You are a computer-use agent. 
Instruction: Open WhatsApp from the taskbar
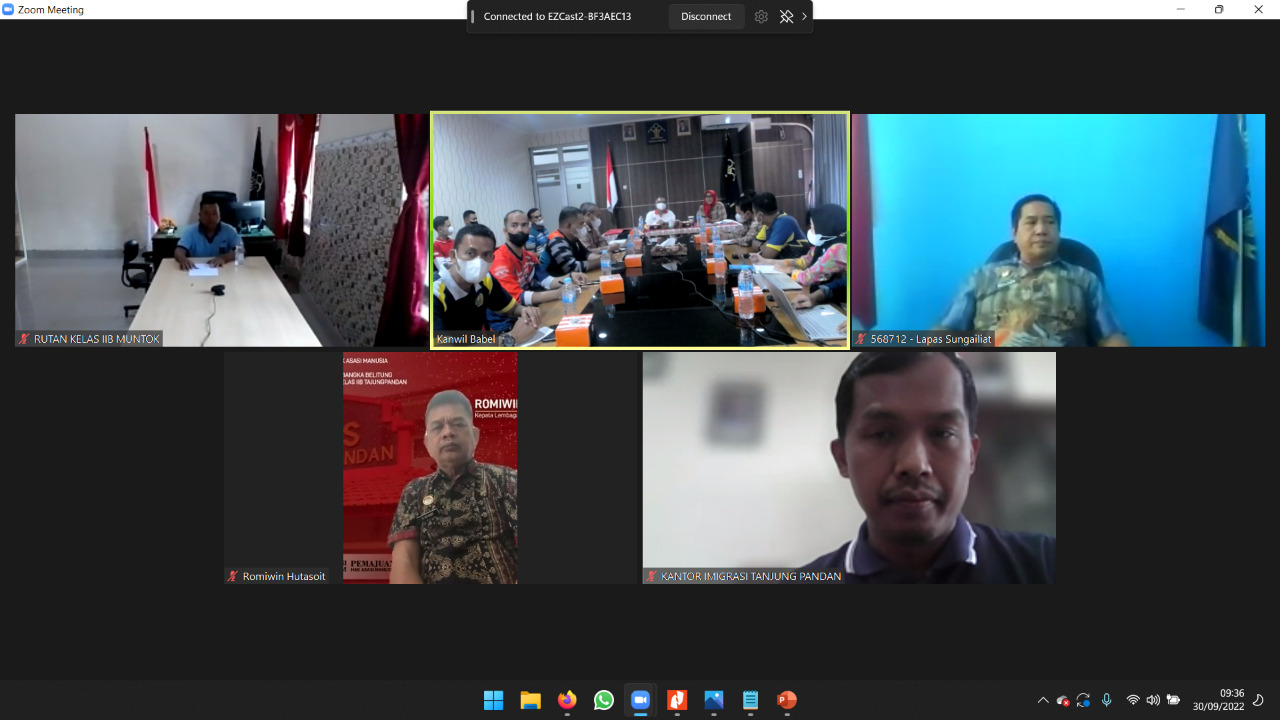point(604,700)
